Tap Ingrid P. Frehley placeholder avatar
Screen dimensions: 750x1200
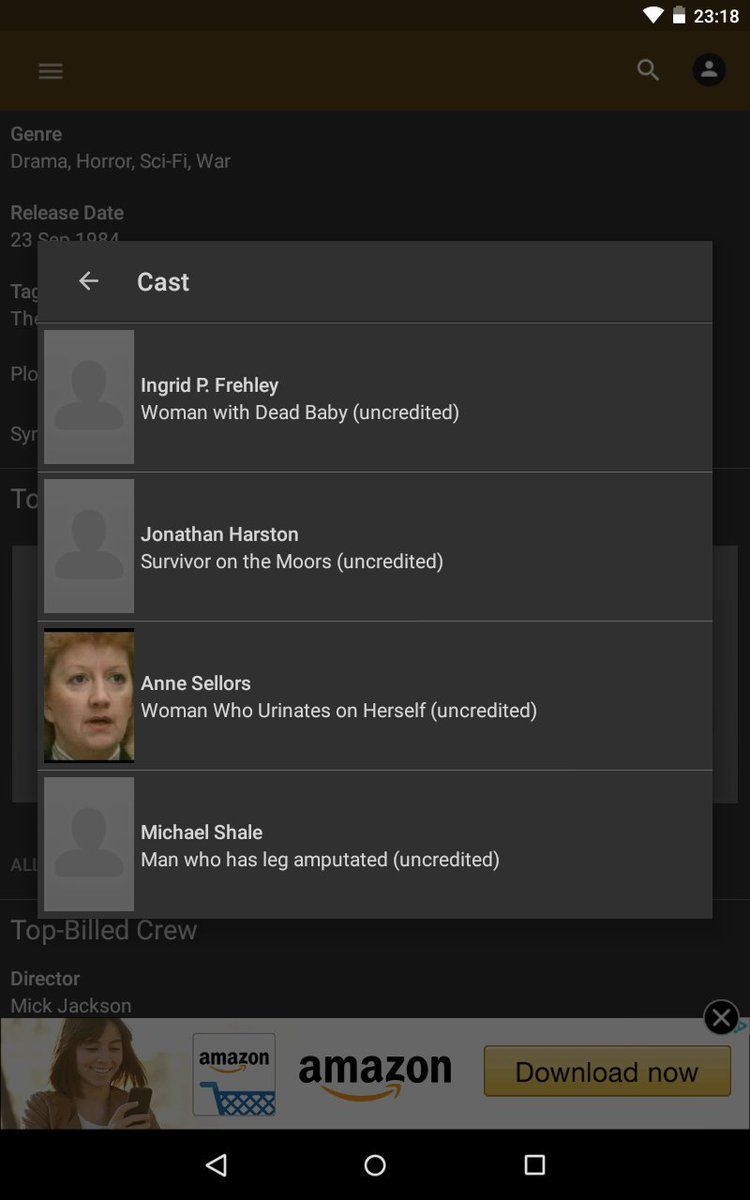pos(89,397)
